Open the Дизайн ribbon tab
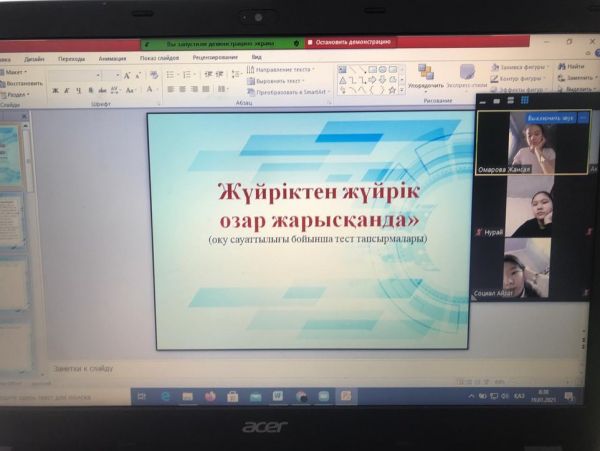 [35, 58]
